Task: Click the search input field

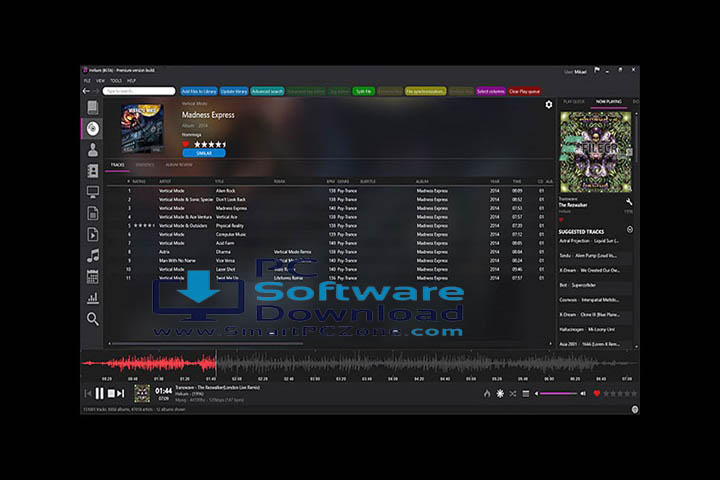Action: click(x=139, y=91)
